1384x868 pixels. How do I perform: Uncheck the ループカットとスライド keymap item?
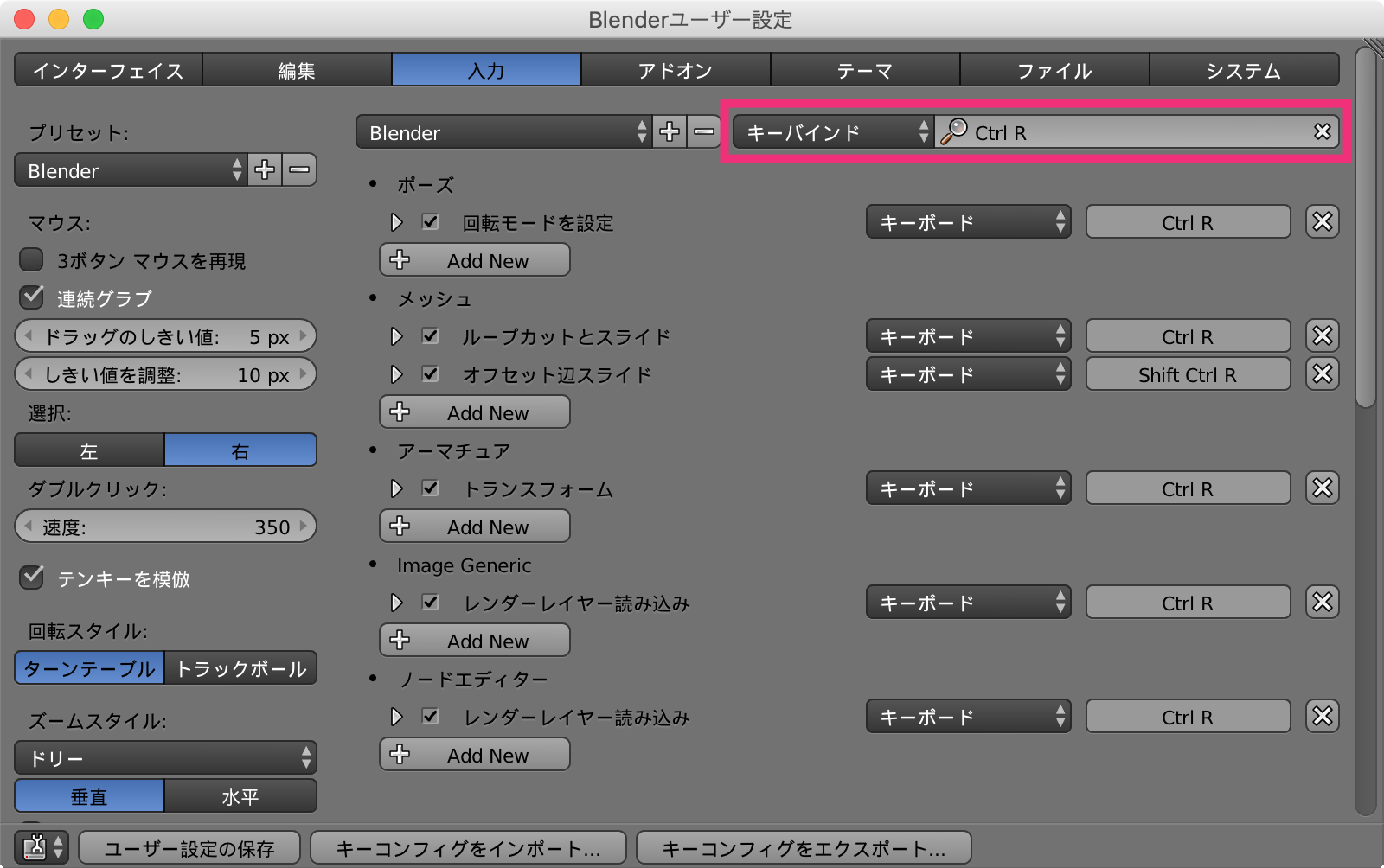click(x=430, y=336)
